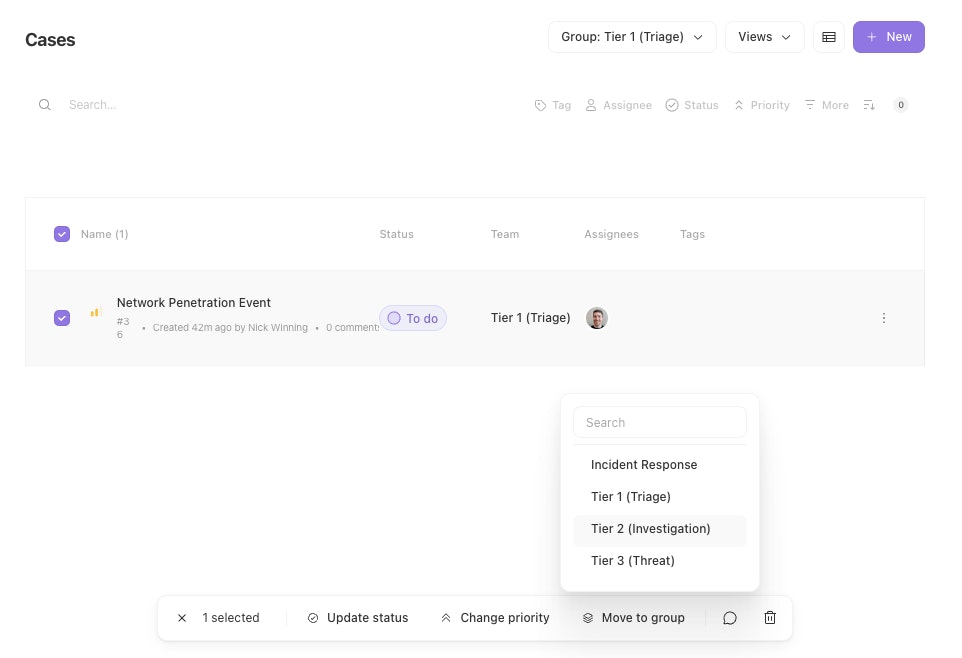Filter cases by Tag
This screenshot has width=962, height=658.
click(553, 105)
